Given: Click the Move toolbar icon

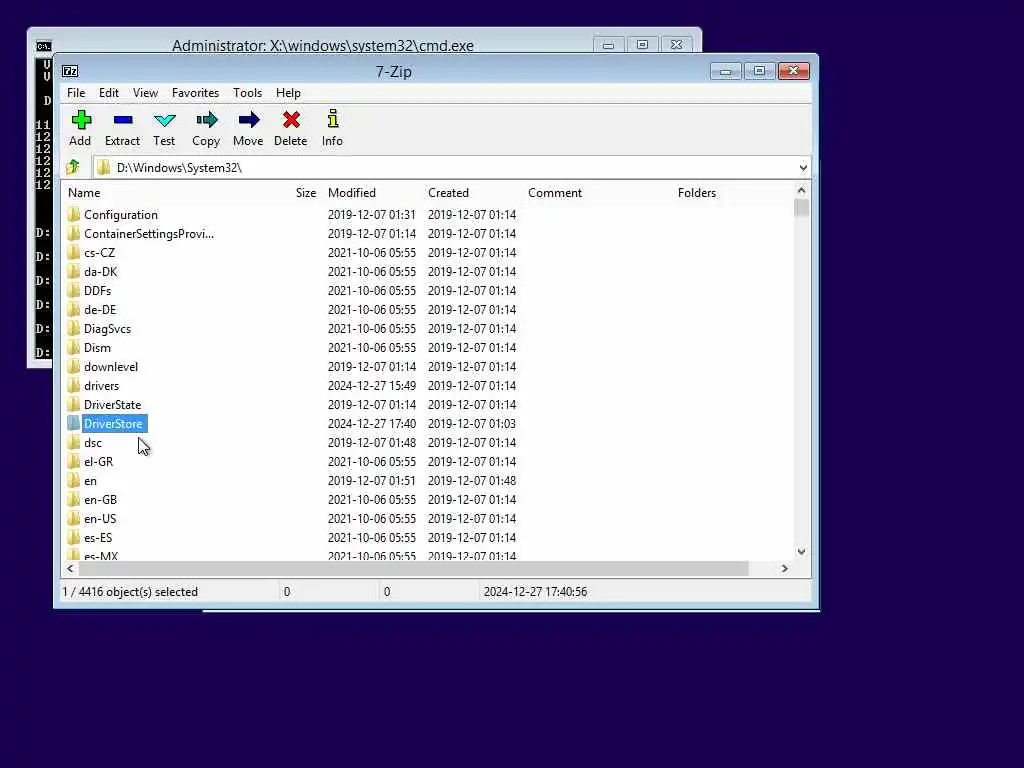Looking at the screenshot, I should [248, 120].
